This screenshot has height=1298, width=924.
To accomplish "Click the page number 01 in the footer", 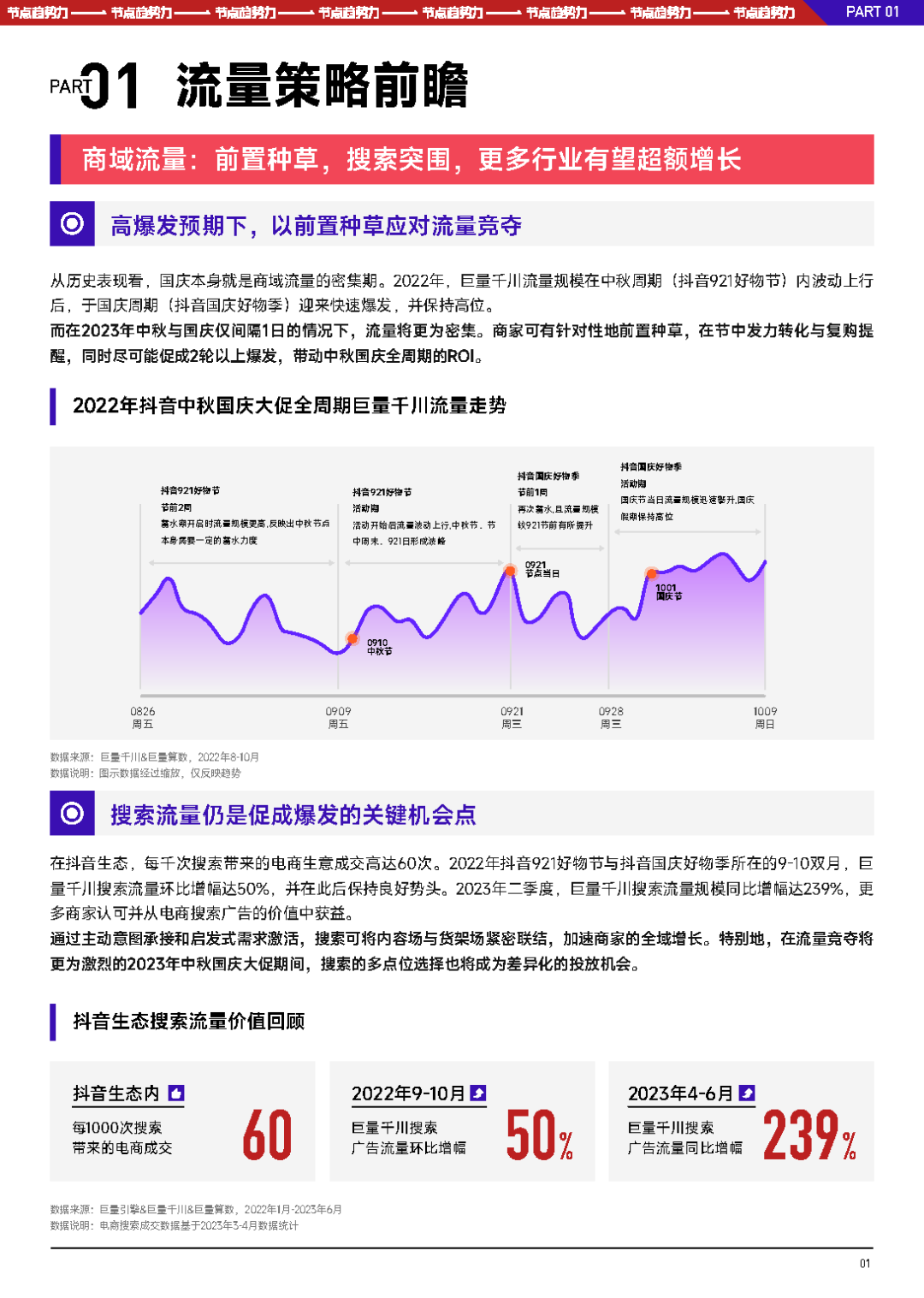I will [865, 1264].
